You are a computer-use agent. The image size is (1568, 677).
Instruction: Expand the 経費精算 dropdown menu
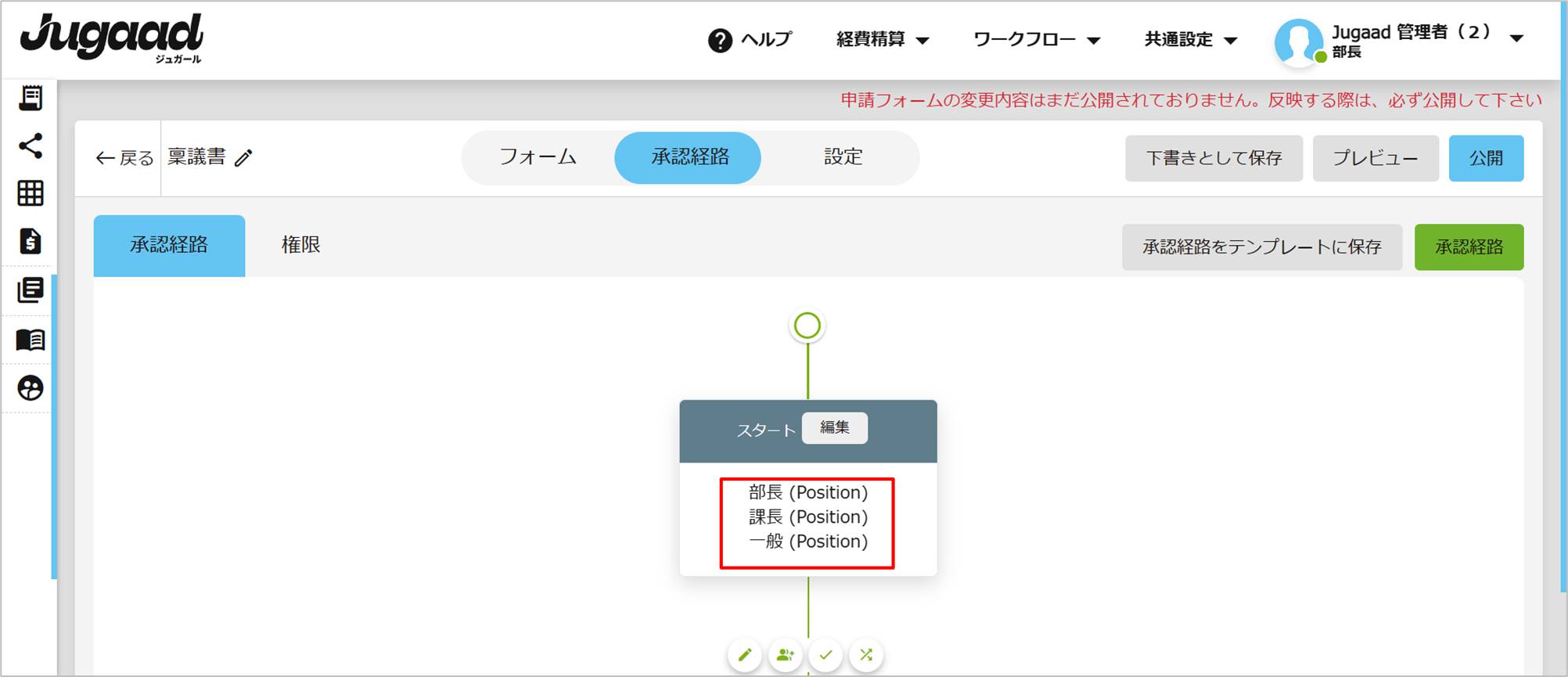point(883,39)
